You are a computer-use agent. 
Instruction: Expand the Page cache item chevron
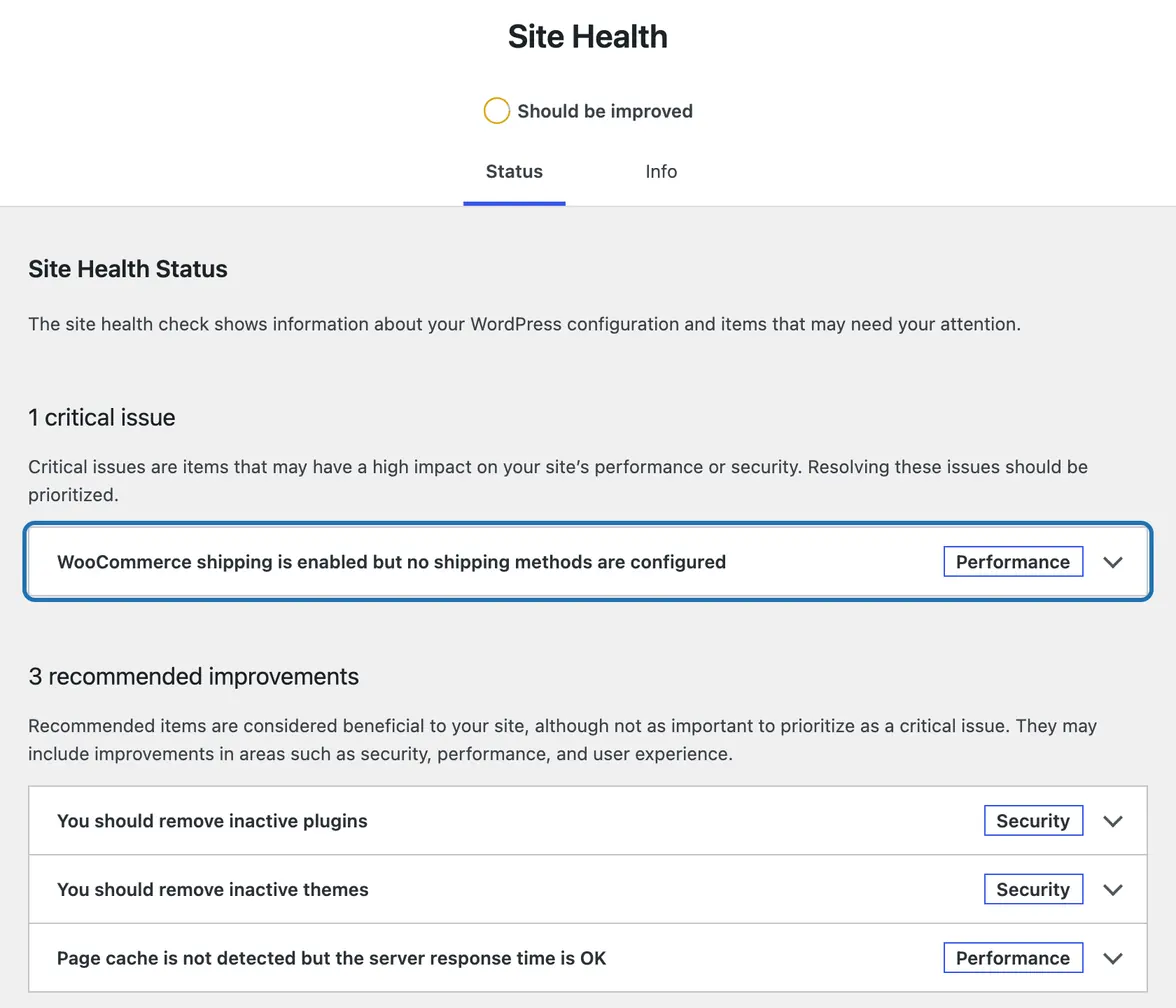point(1113,958)
